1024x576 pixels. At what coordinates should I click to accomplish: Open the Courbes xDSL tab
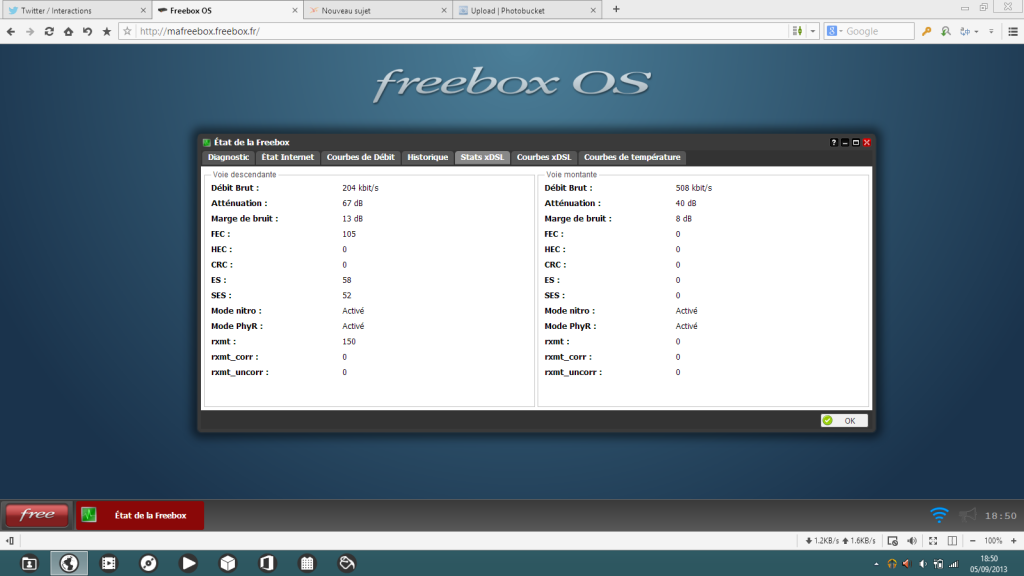(544, 157)
